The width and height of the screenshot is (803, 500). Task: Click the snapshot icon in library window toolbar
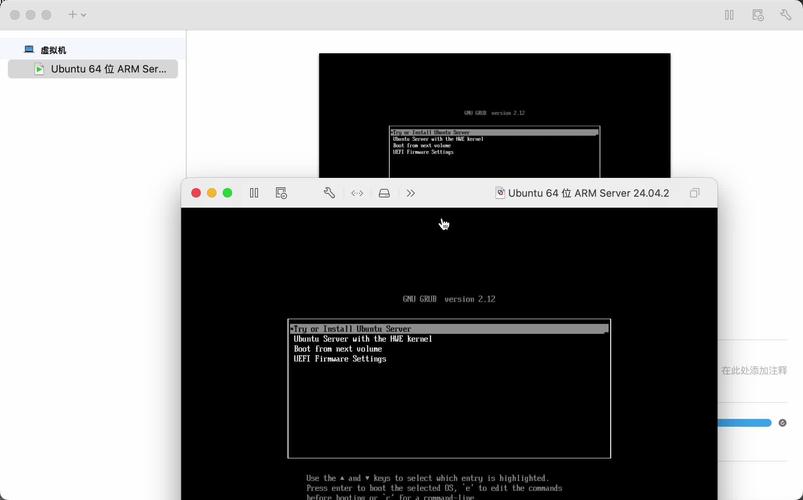[758, 15]
